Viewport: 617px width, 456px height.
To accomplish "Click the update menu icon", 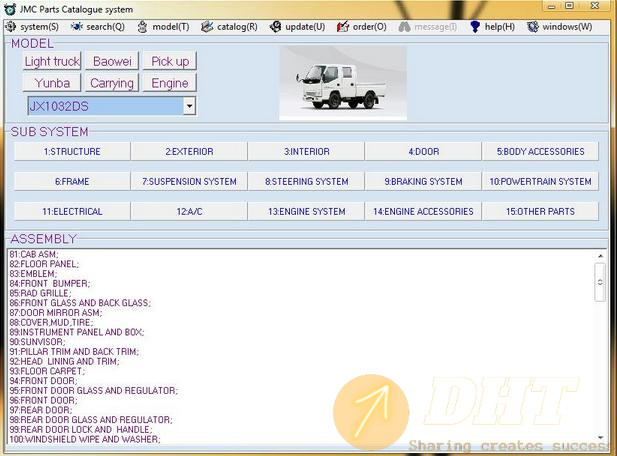I will (x=275, y=27).
